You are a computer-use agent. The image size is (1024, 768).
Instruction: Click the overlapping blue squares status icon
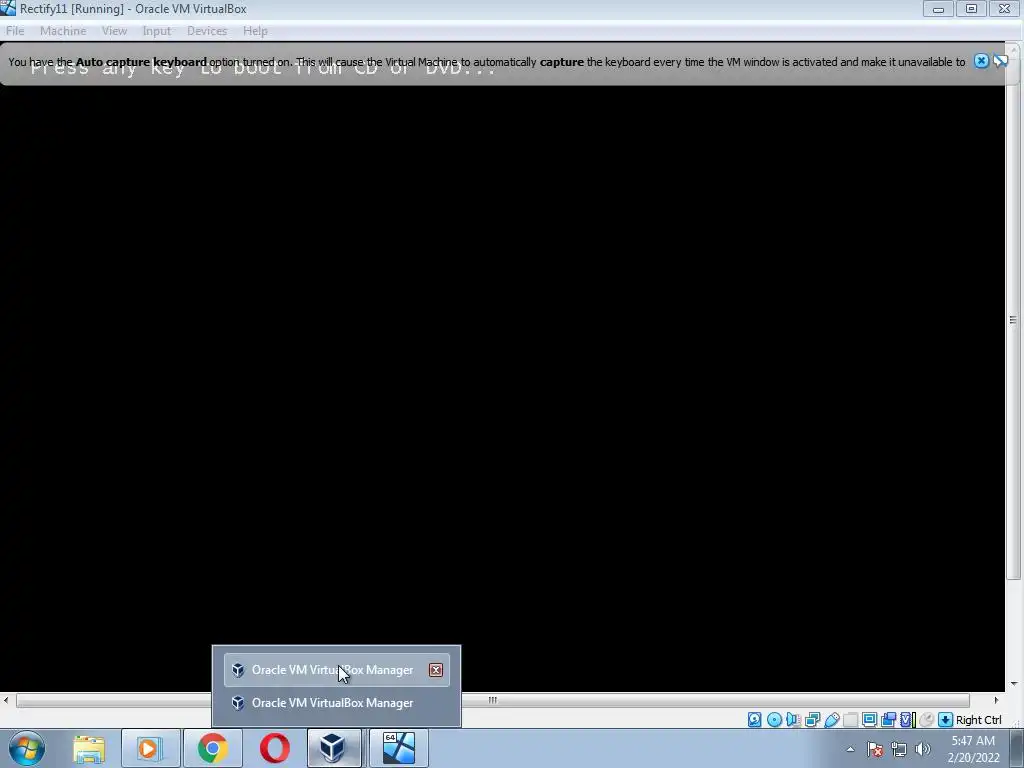888,720
